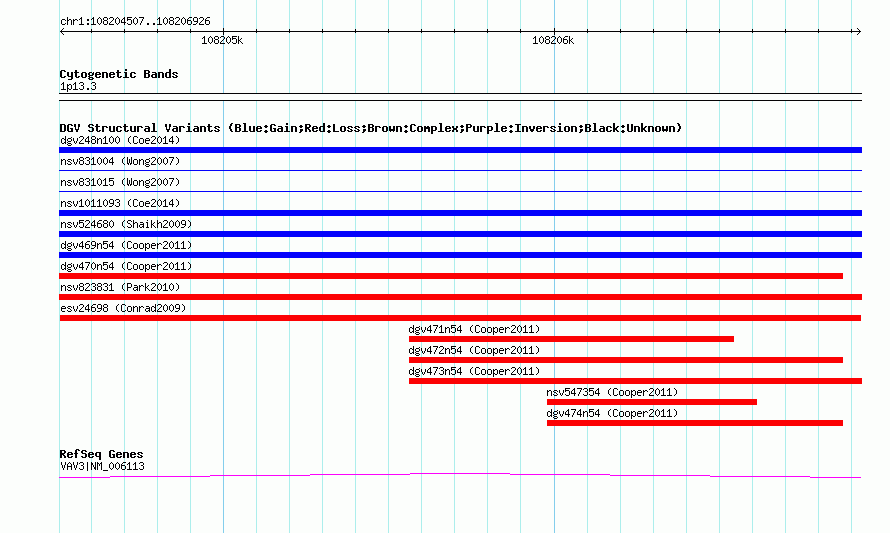Viewport: 890px width, 533px height.
Task: Click the VAV3|NM_006113 gene label
Action: [102, 467]
